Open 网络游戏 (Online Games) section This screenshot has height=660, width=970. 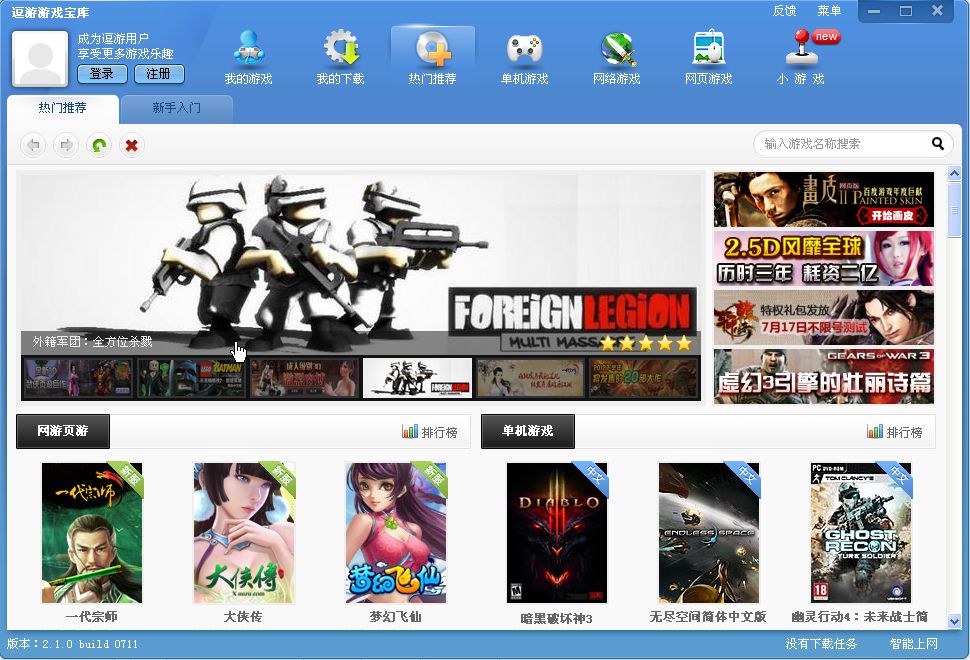coord(616,58)
